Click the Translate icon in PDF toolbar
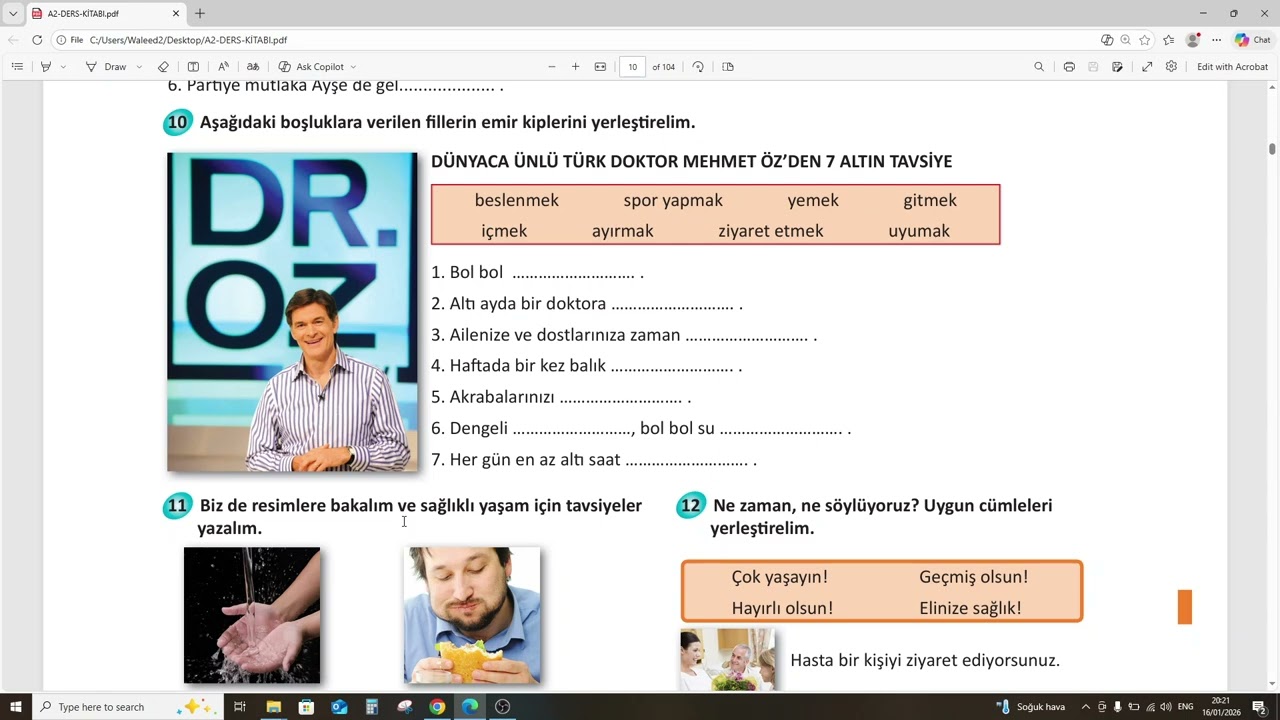 [253, 67]
